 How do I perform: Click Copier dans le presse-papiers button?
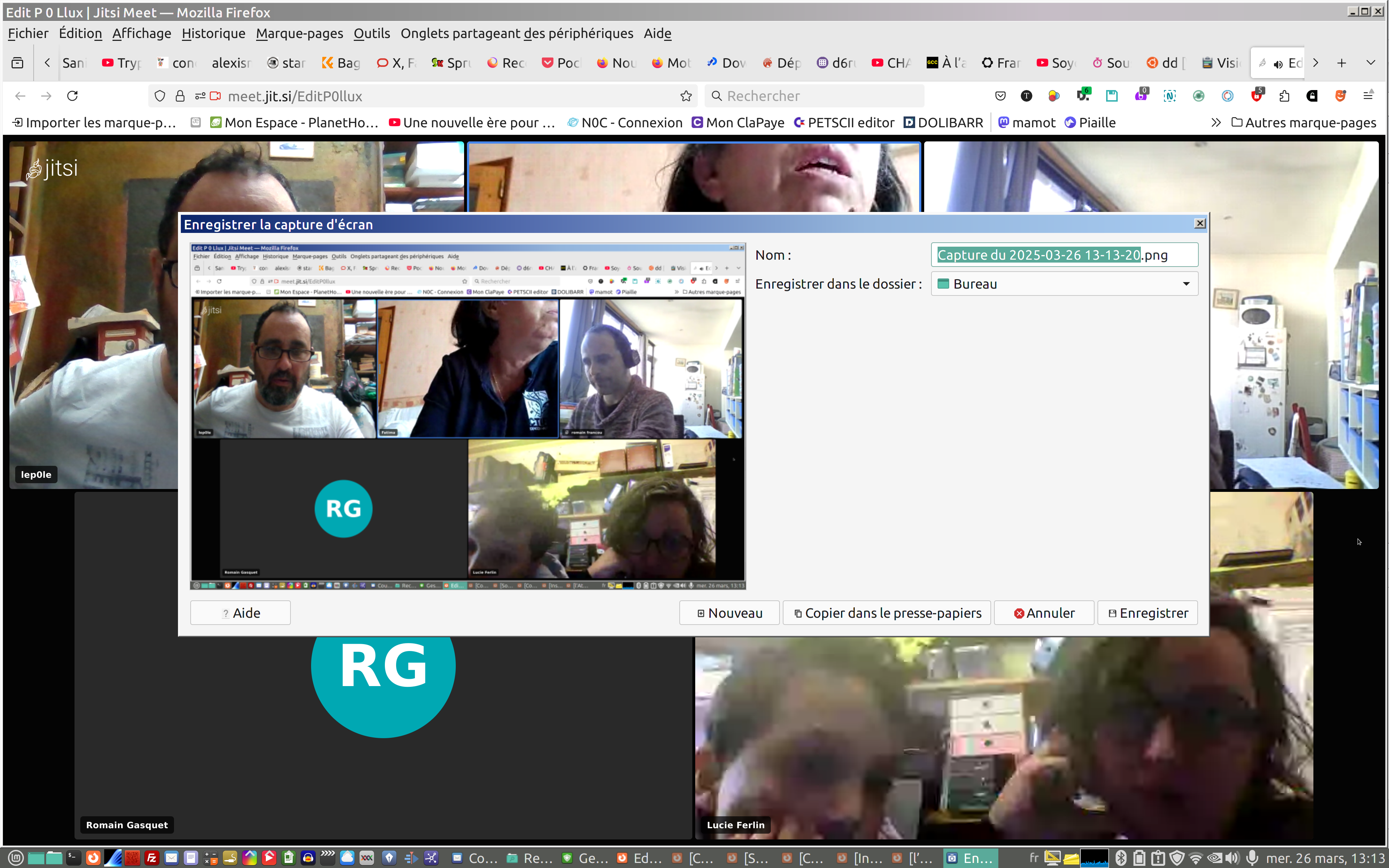(887, 613)
